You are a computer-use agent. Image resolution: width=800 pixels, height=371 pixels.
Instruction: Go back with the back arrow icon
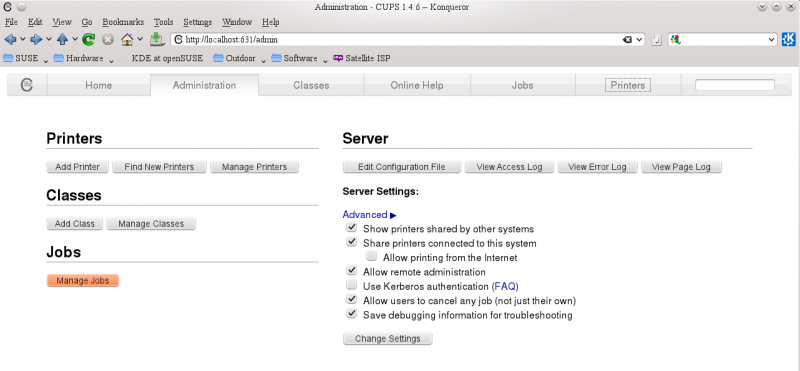10,39
